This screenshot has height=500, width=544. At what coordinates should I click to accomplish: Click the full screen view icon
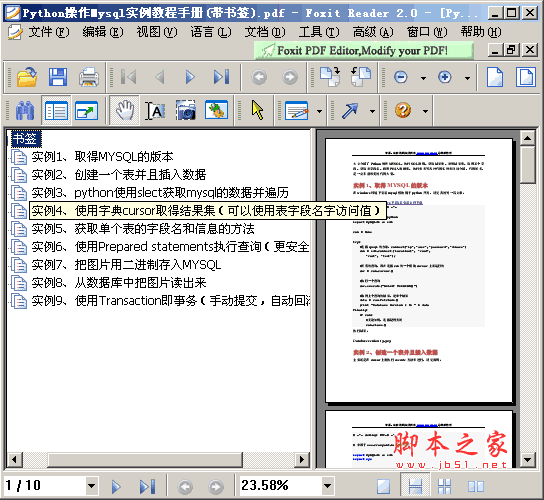coord(87,111)
